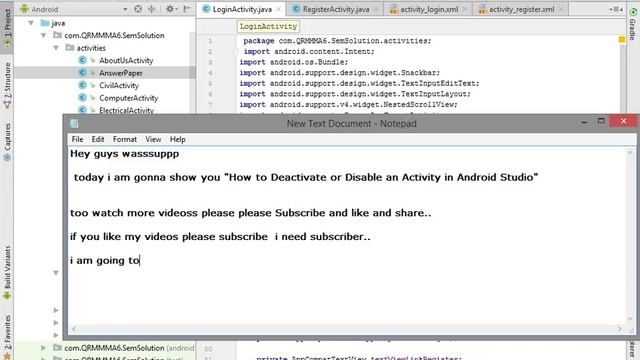Screen dimensions: 640x360
Task: Open Notepad Format menu
Action: 124,140
